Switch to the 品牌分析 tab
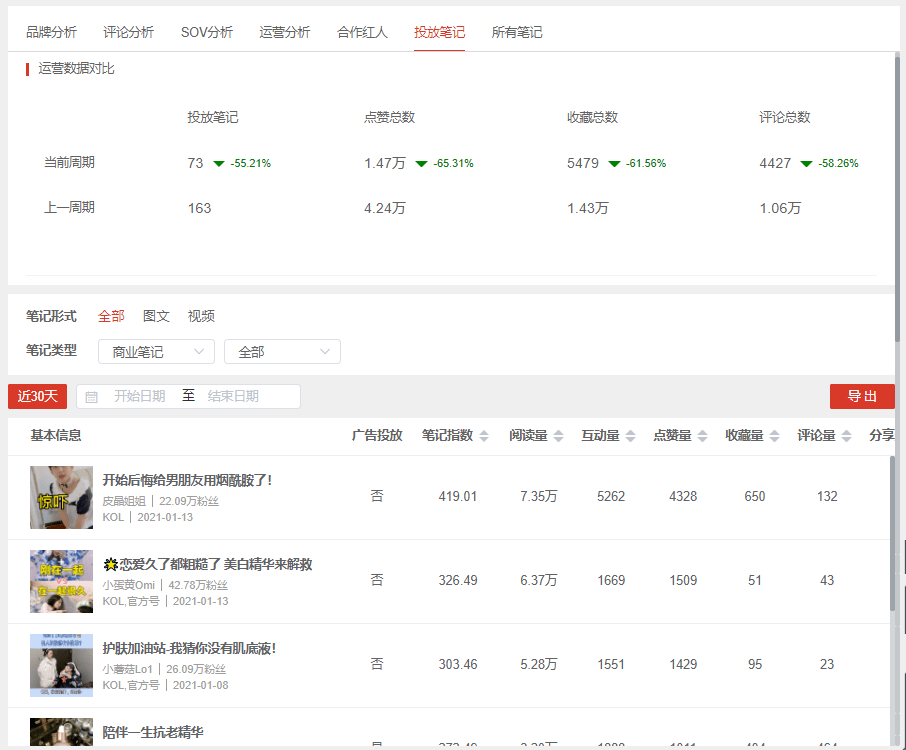906x750 pixels. pyautogui.click(x=51, y=32)
